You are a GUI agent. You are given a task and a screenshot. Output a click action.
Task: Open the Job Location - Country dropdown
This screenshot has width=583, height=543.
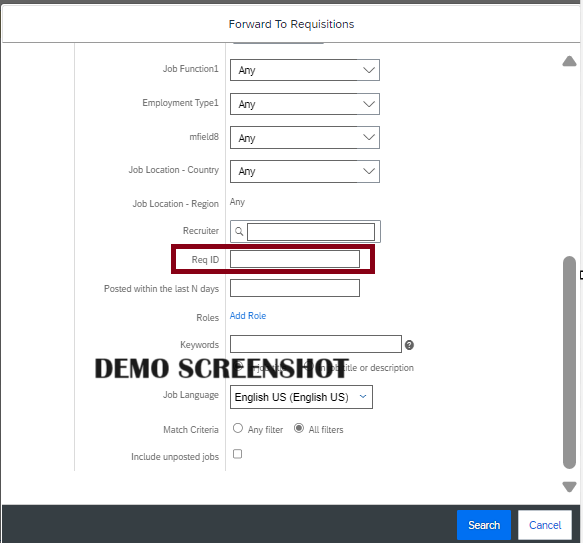point(305,171)
